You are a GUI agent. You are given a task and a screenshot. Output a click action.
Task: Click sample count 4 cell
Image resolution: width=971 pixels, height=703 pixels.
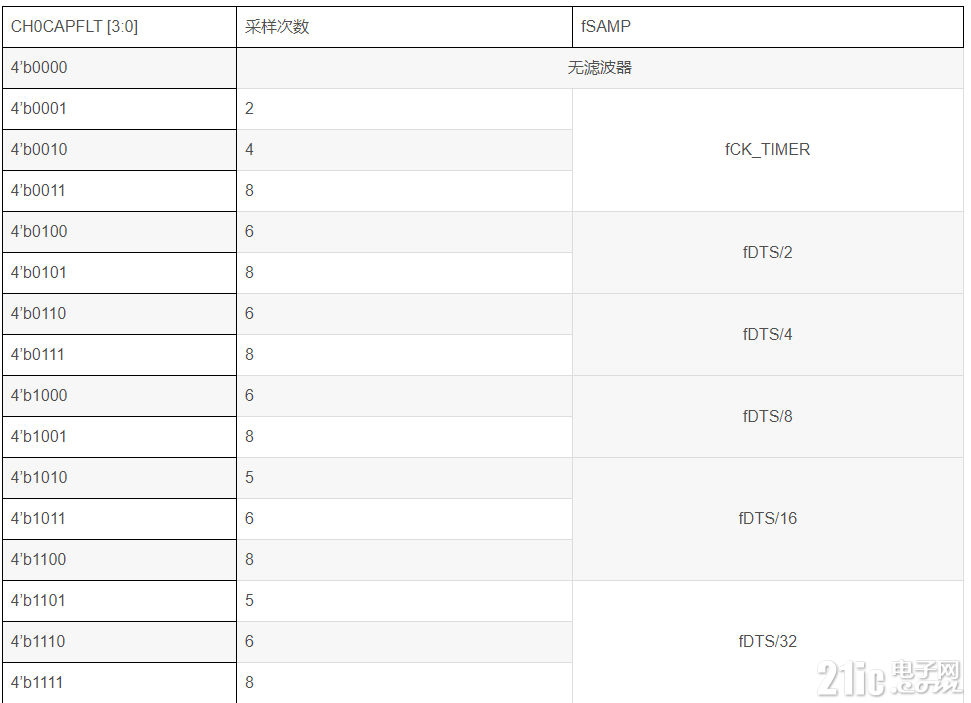404,150
